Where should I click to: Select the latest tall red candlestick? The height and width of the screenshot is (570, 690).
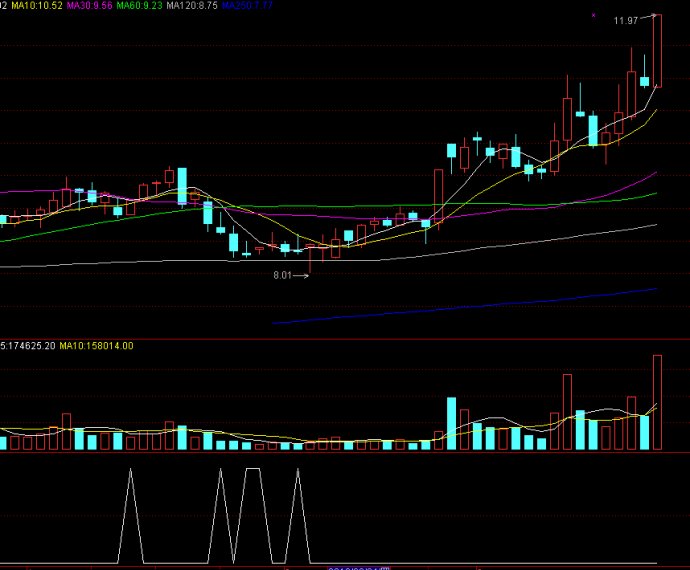click(x=657, y=50)
